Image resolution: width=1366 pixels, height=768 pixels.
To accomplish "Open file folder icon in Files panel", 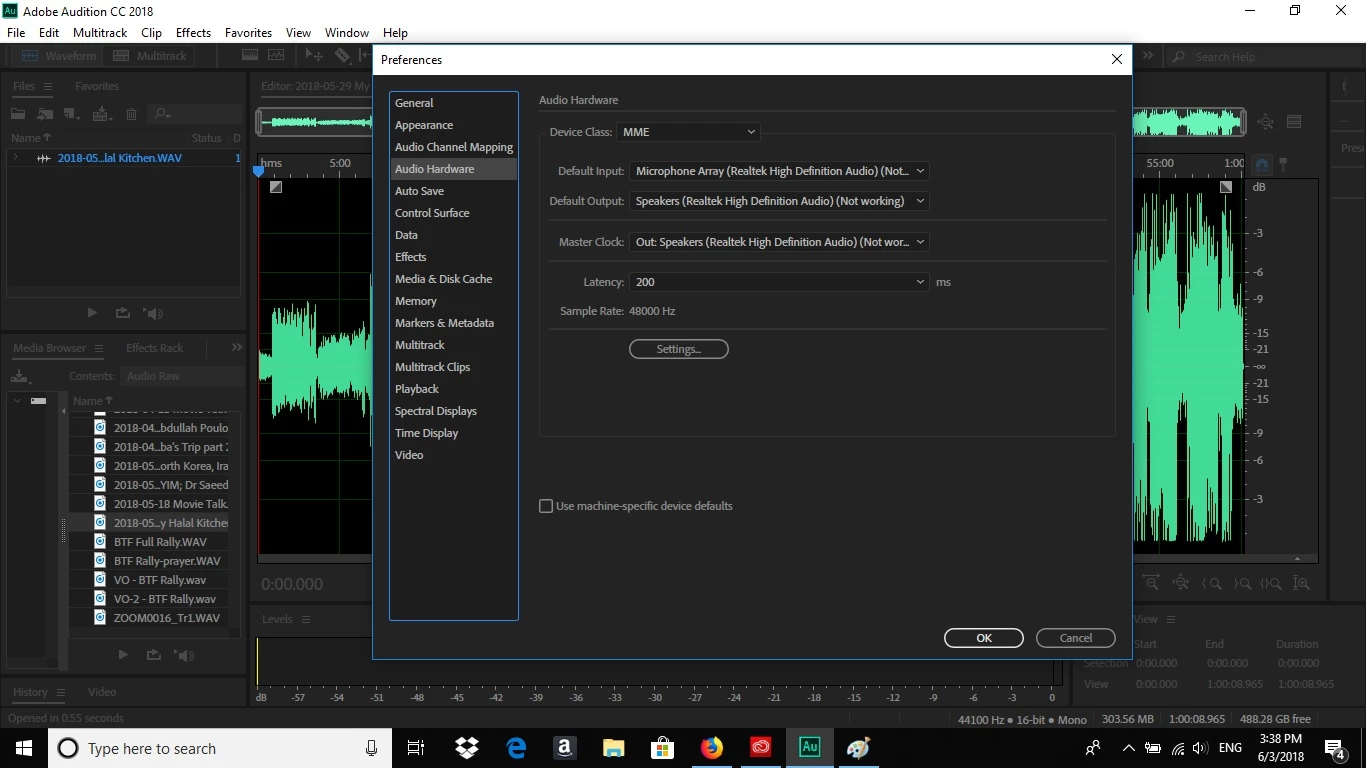I will 18,115.
